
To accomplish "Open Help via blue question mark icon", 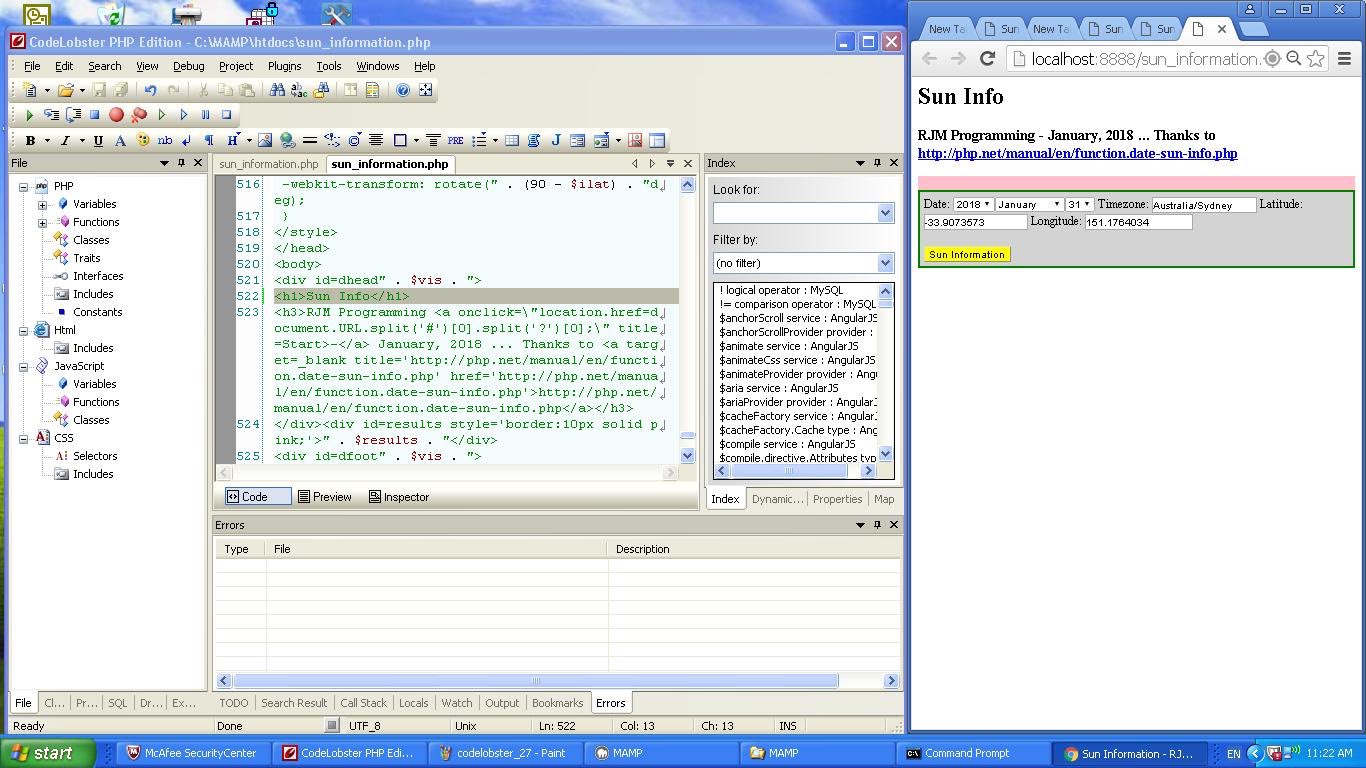I will click(403, 90).
